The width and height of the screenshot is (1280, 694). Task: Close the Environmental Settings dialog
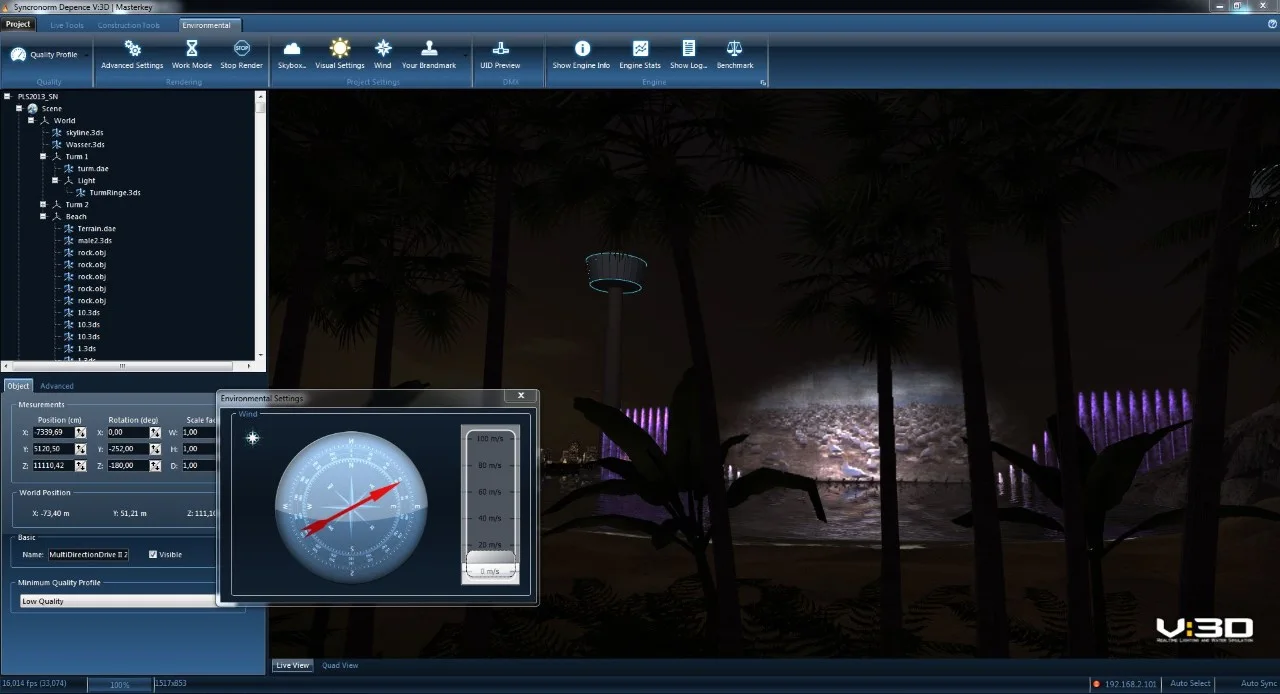[x=521, y=396]
